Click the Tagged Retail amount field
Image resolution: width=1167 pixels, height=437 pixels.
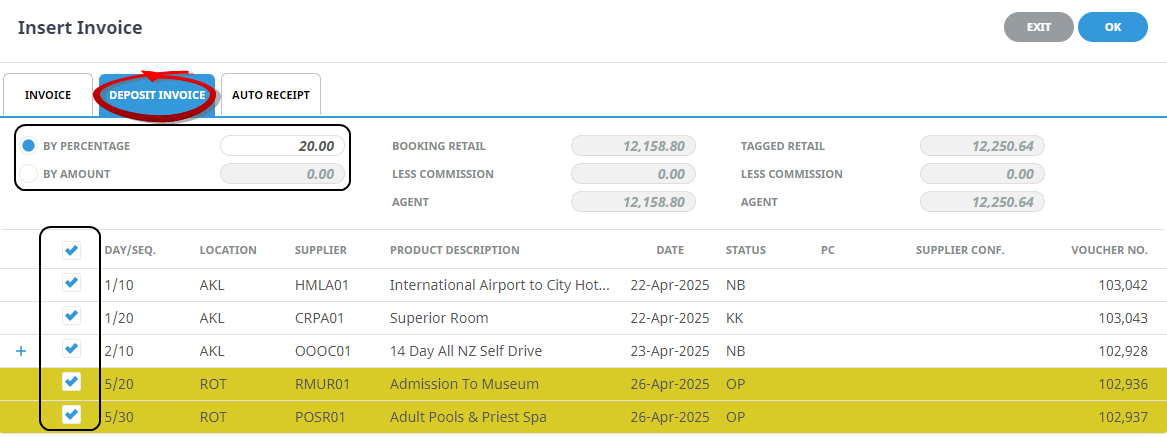[981, 146]
